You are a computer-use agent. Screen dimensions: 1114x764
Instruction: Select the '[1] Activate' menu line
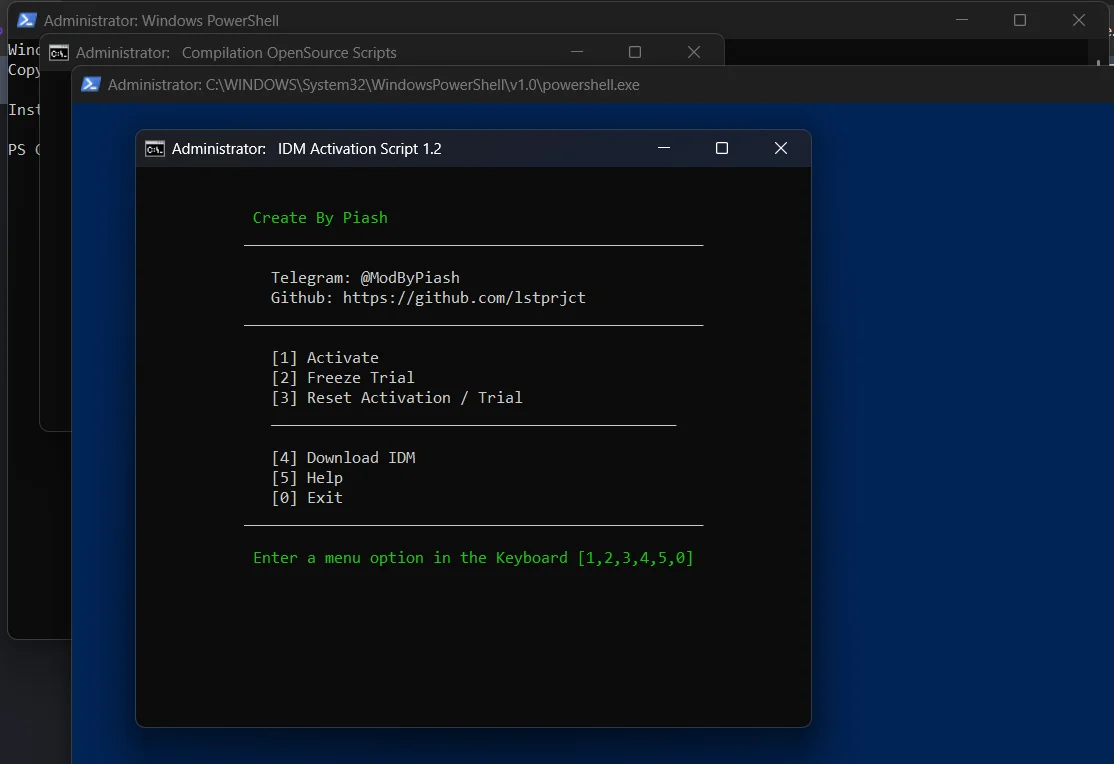tap(325, 357)
